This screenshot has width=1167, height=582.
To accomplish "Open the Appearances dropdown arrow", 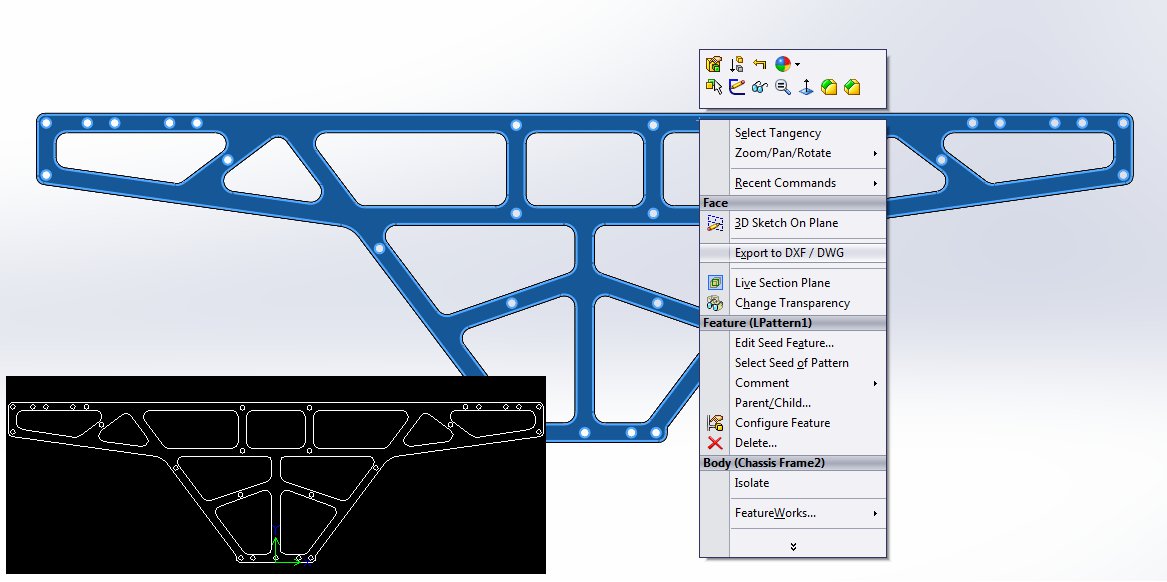I will [x=797, y=65].
